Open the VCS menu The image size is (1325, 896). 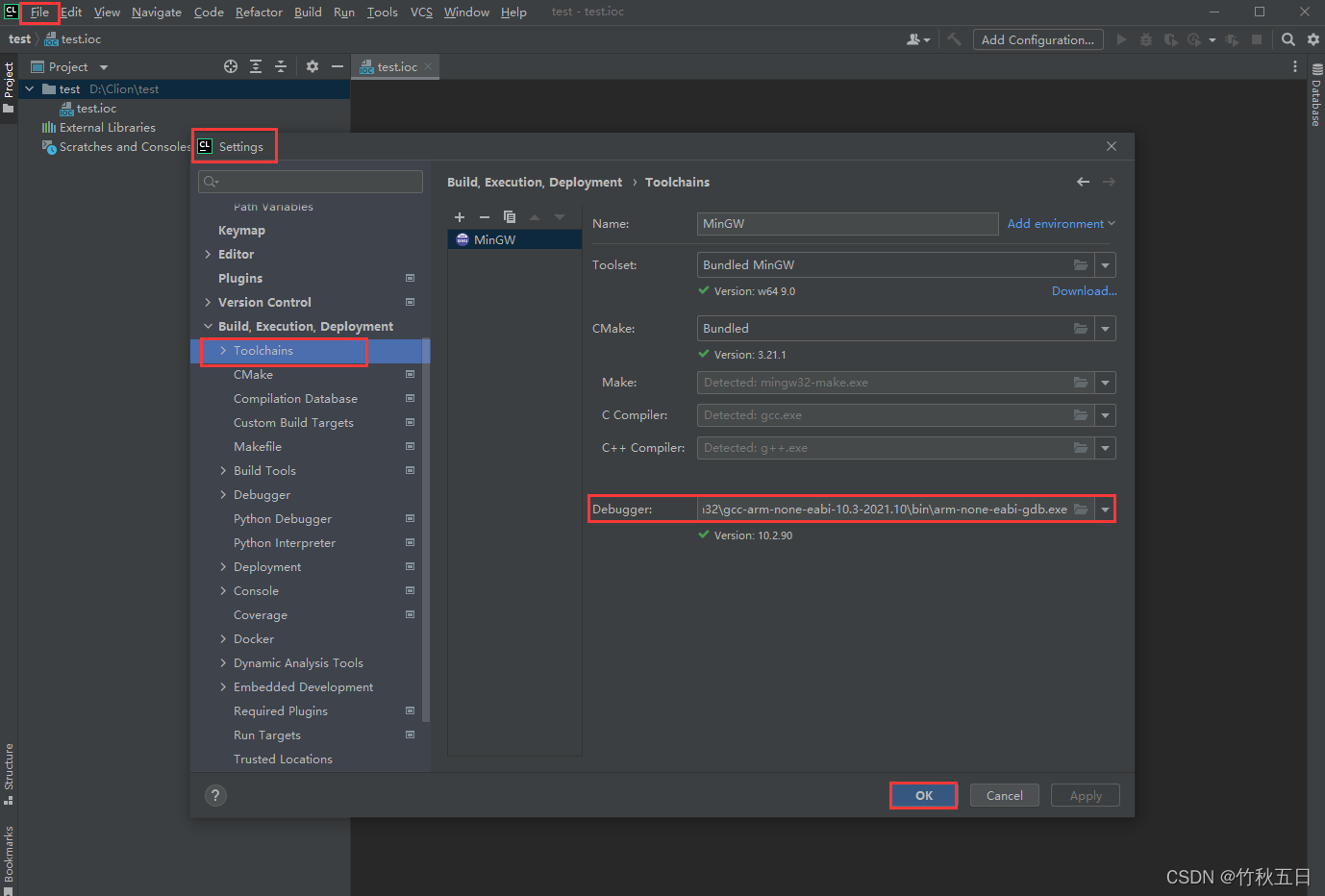point(421,12)
